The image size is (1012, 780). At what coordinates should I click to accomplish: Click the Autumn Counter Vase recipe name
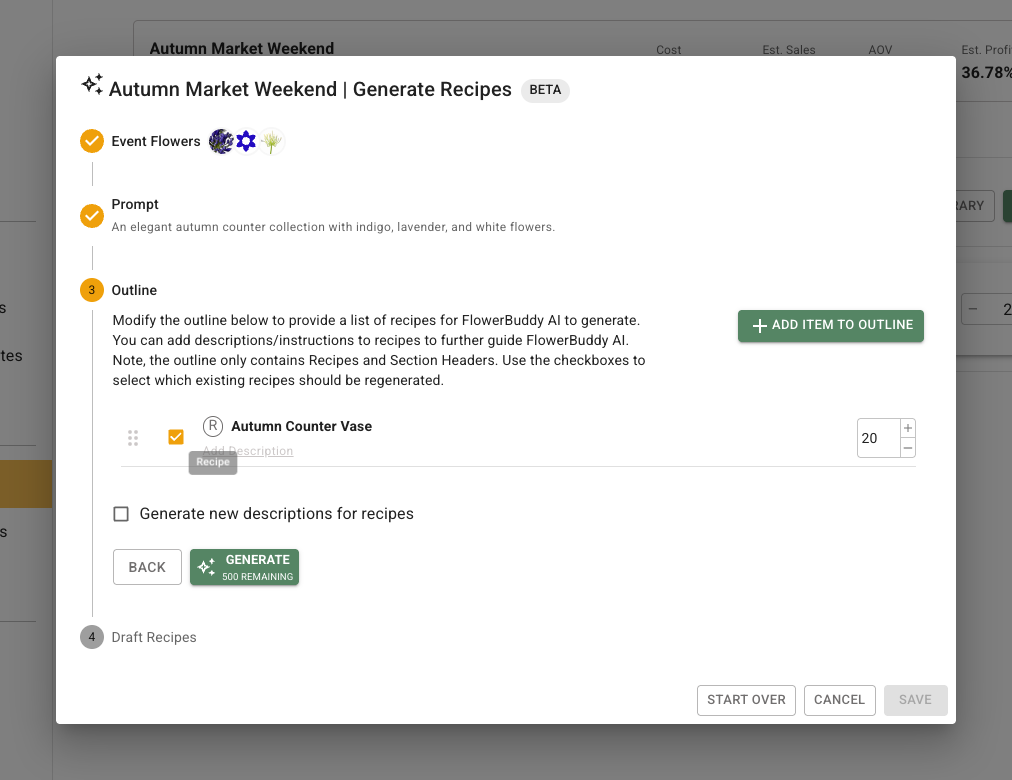[x=301, y=426]
